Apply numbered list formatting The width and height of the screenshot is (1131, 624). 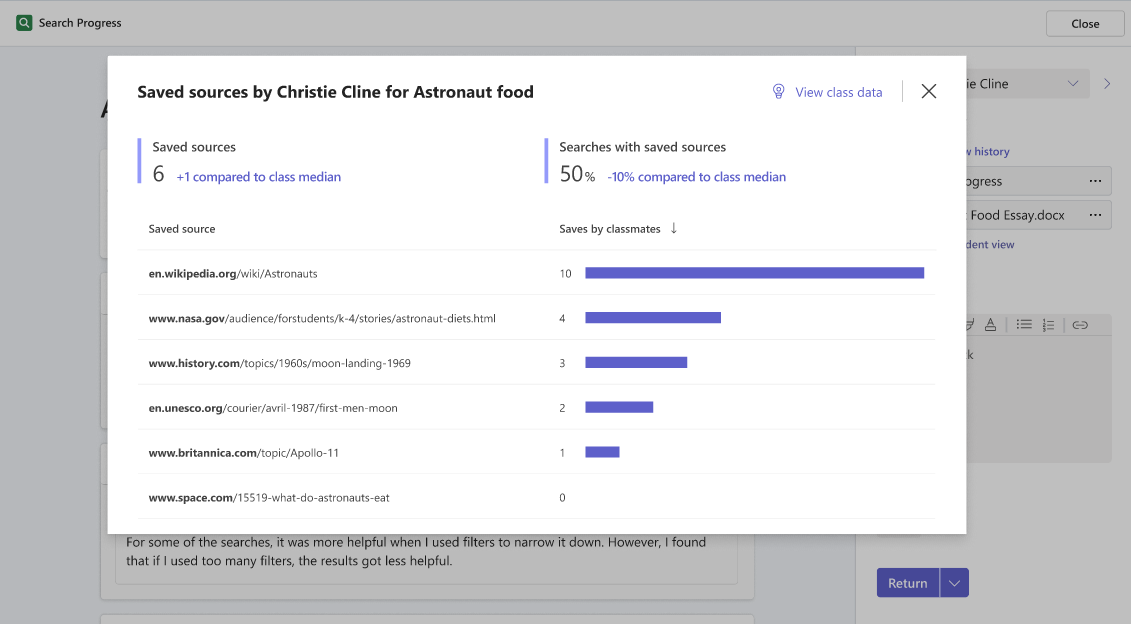coord(1048,324)
